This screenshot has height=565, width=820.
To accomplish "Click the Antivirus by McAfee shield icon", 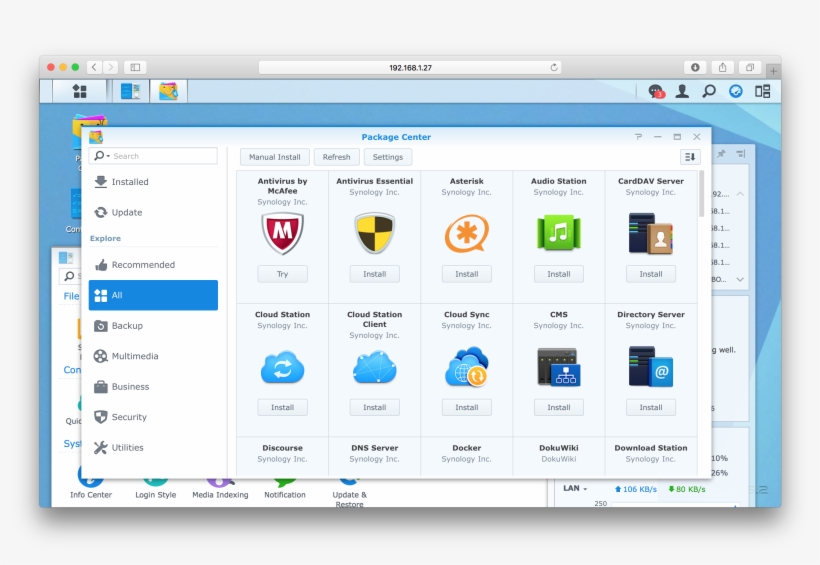I will coord(282,233).
